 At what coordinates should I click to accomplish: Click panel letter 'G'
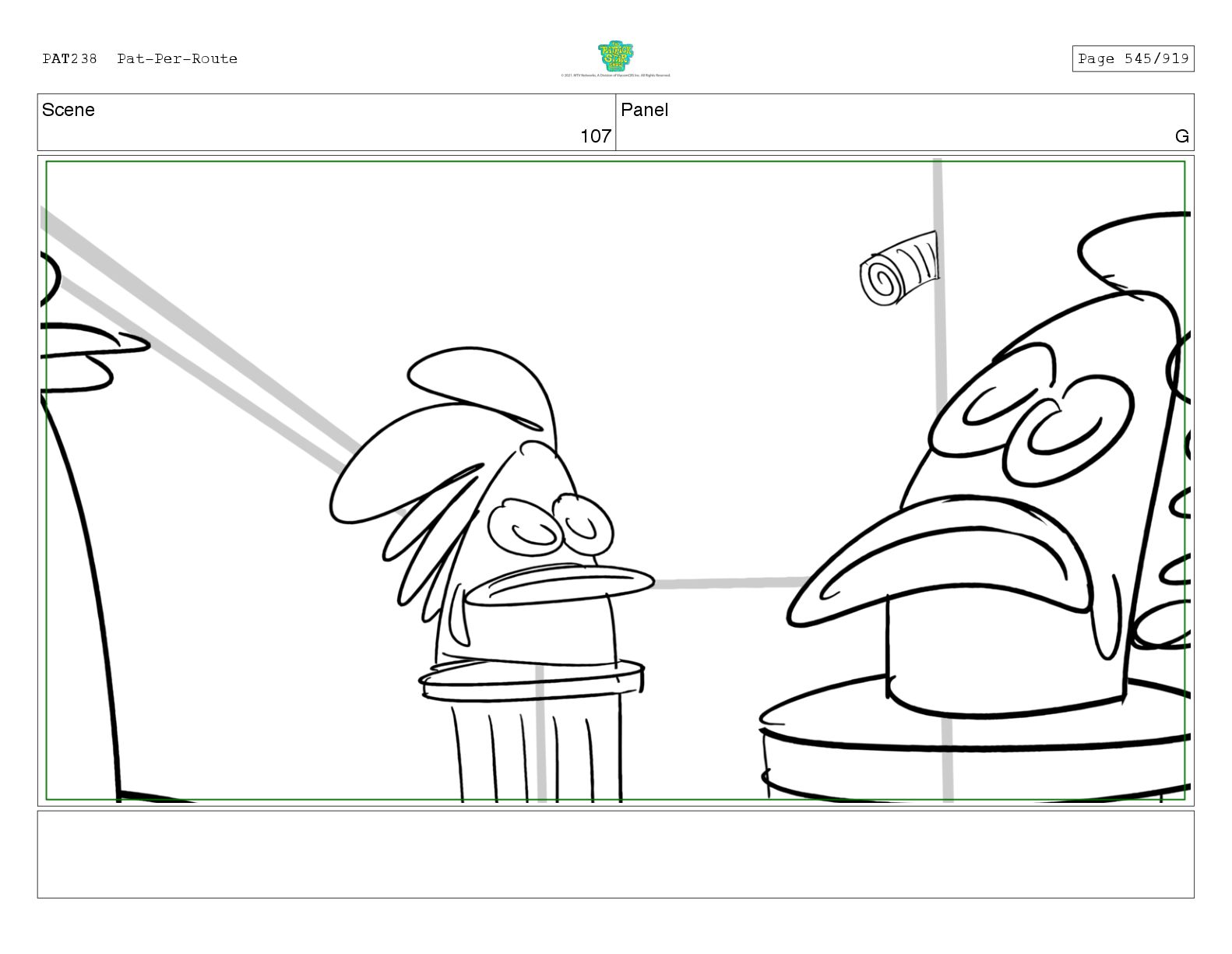click(1181, 136)
